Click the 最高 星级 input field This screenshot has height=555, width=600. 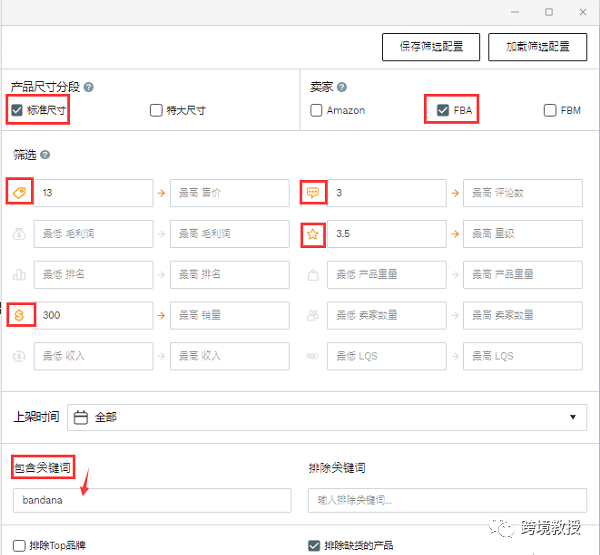[x=523, y=234]
